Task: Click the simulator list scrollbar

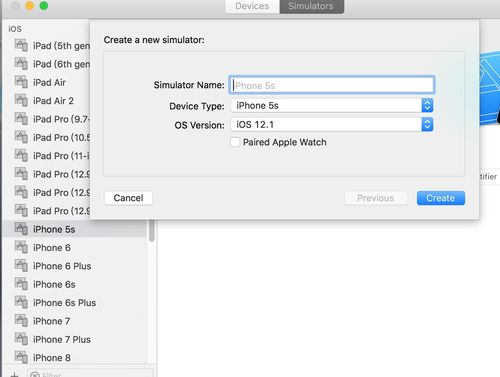Action: pyautogui.click(x=152, y=231)
